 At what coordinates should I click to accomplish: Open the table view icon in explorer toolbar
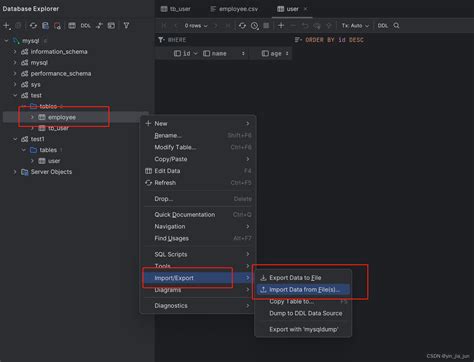tap(72, 26)
